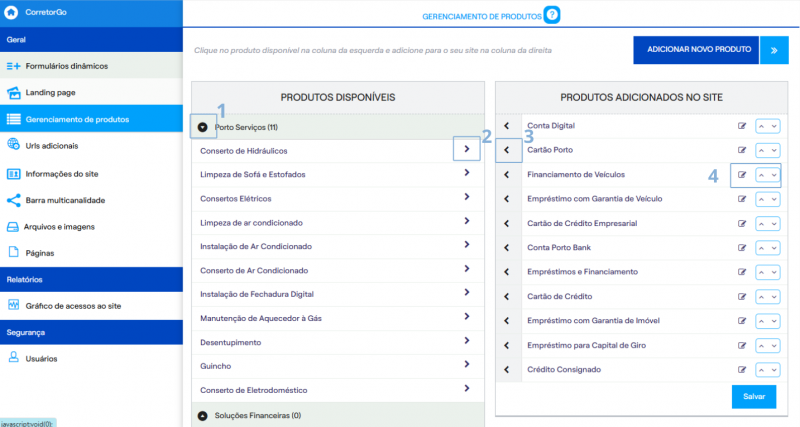The image size is (800, 427).
Task: Add Guincho using its right arrow
Action: (x=466, y=364)
